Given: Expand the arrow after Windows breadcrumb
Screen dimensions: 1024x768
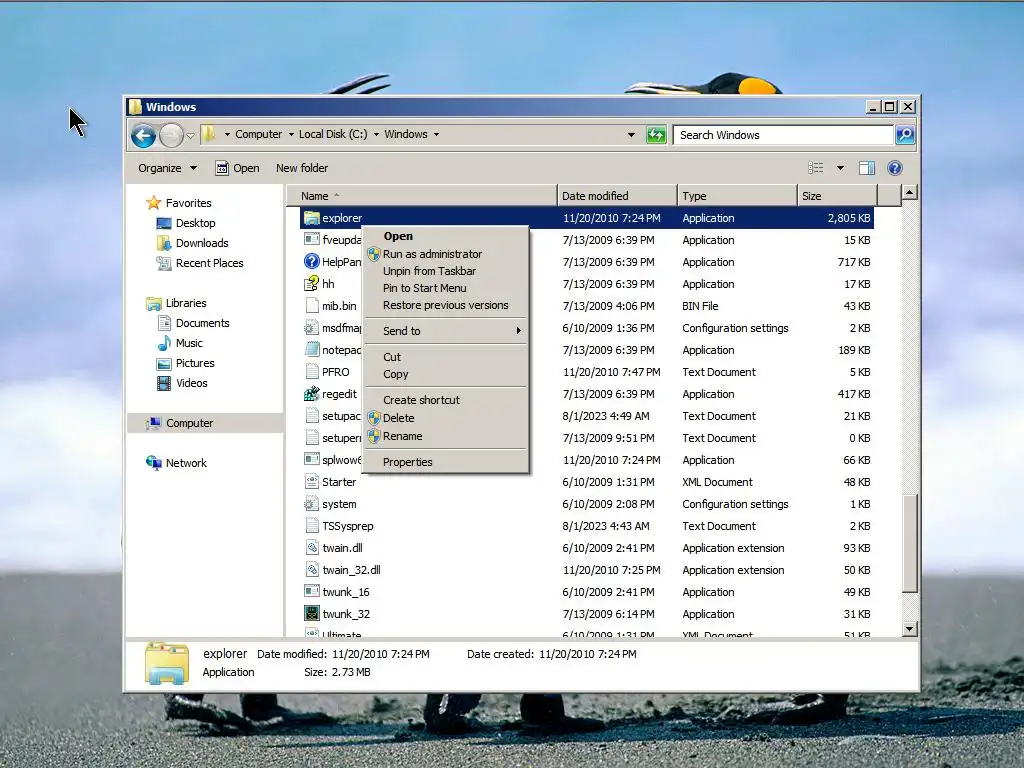Looking at the screenshot, I should [x=436, y=135].
